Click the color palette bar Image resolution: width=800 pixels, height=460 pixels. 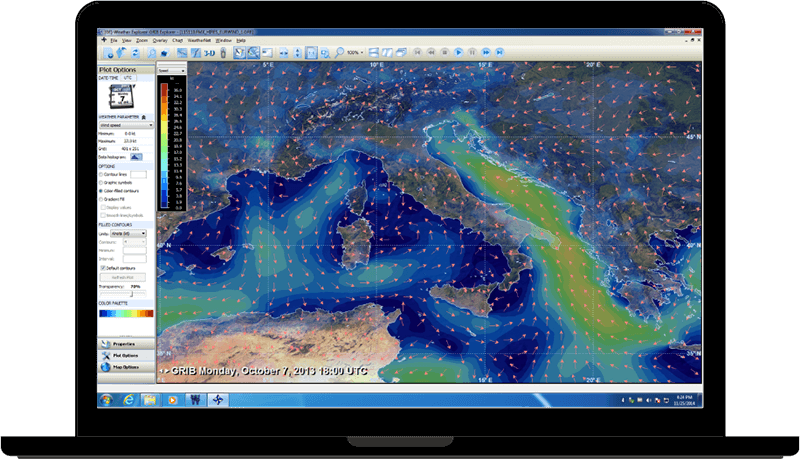126,313
